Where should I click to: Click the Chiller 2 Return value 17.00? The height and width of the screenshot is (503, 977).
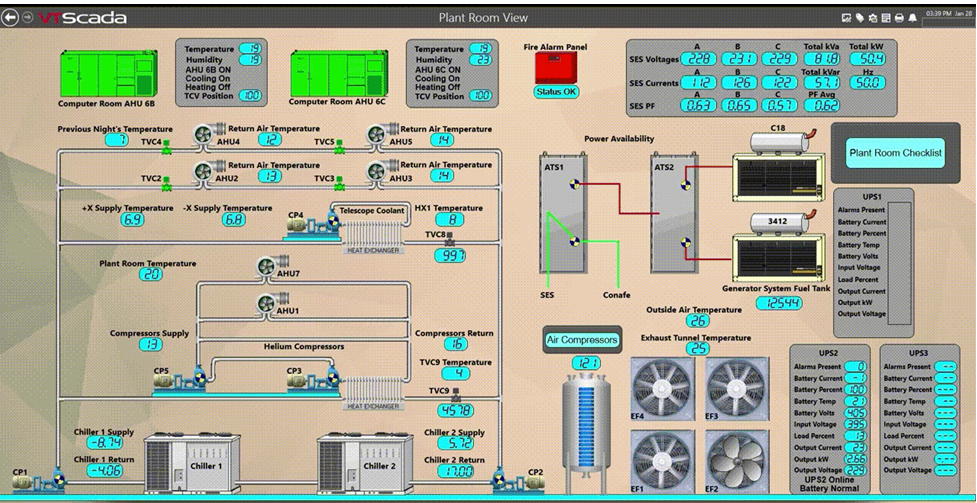[x=455, y=471]
